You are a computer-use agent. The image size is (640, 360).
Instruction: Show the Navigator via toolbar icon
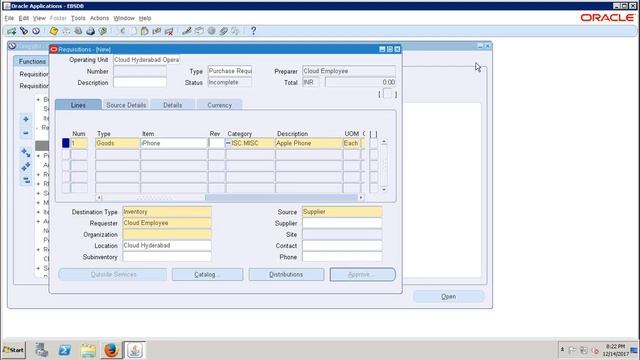(36, 31)
